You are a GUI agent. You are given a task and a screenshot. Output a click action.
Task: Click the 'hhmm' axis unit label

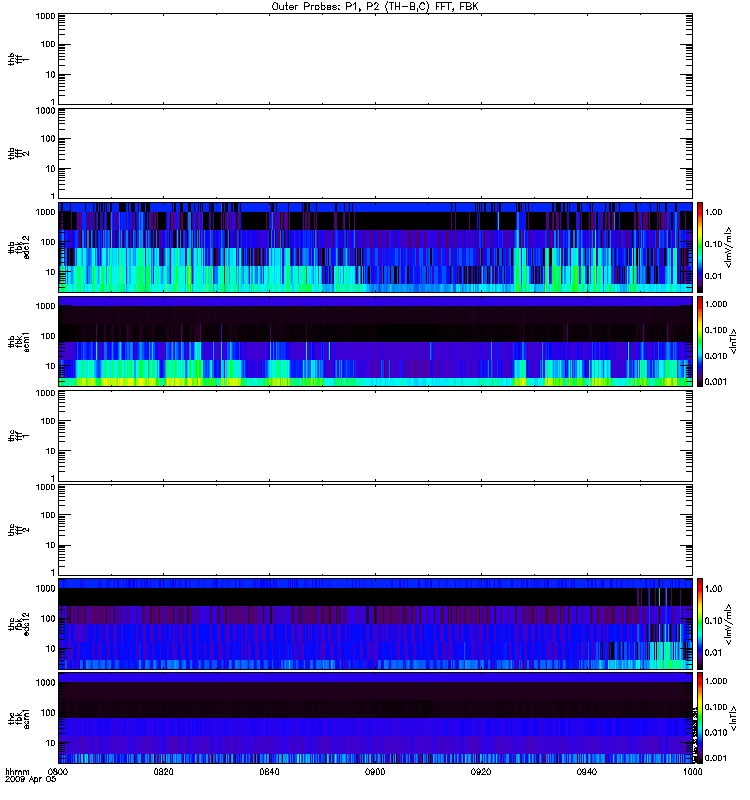[x=17, y=771]
